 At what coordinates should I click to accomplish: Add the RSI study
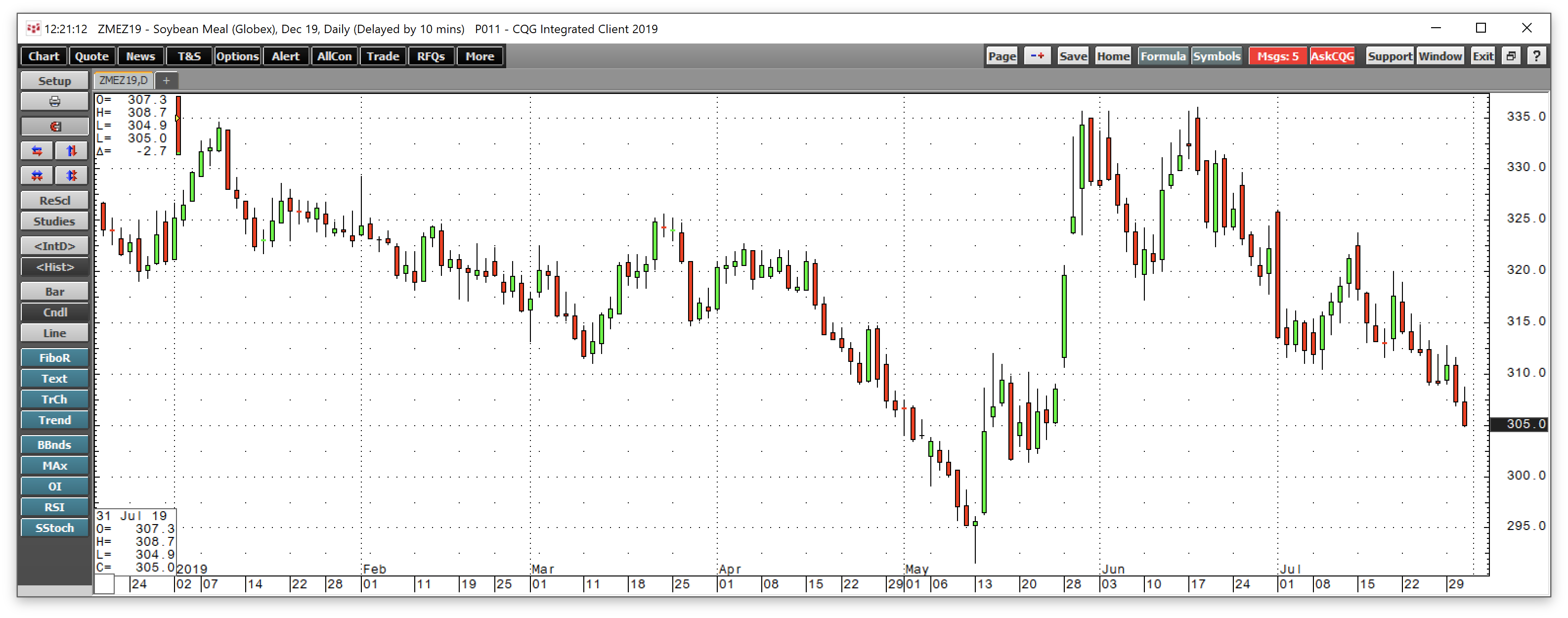pyautogui.click(x=55, y=507)
